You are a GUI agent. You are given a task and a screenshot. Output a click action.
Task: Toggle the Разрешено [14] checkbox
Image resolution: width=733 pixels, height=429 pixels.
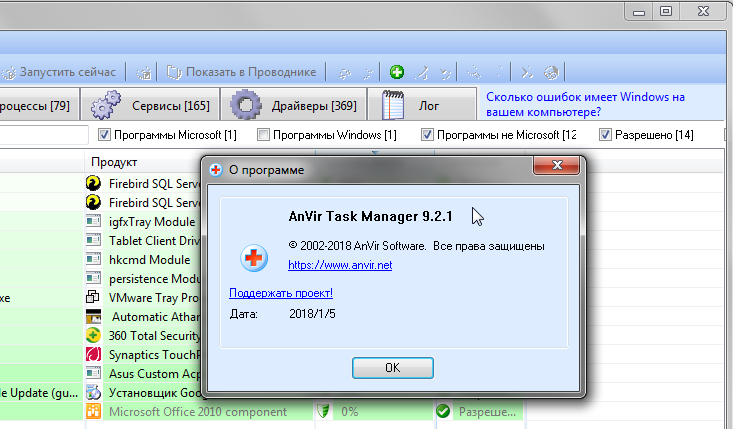(x=605, y=135)
